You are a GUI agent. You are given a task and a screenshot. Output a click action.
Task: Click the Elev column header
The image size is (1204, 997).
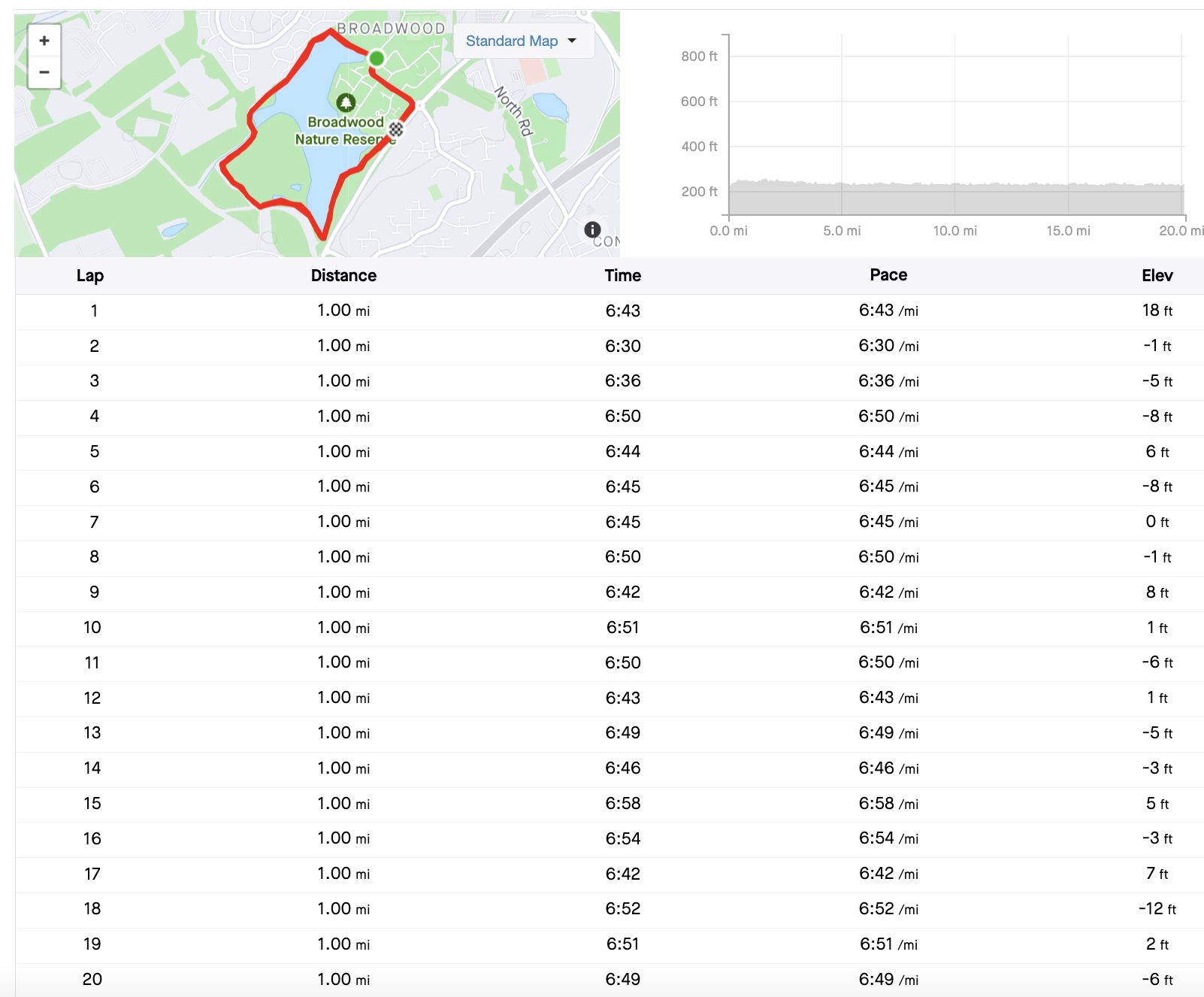tap(1157, 275)
